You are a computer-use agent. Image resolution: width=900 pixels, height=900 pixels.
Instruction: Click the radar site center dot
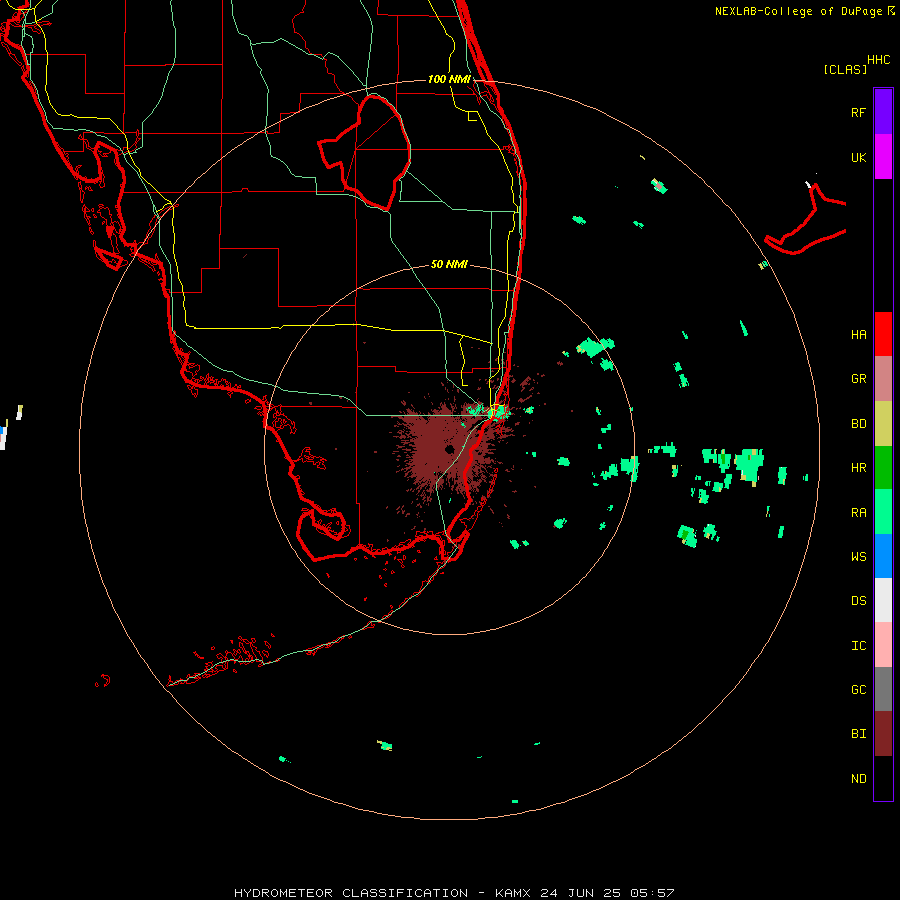[449, 449]
